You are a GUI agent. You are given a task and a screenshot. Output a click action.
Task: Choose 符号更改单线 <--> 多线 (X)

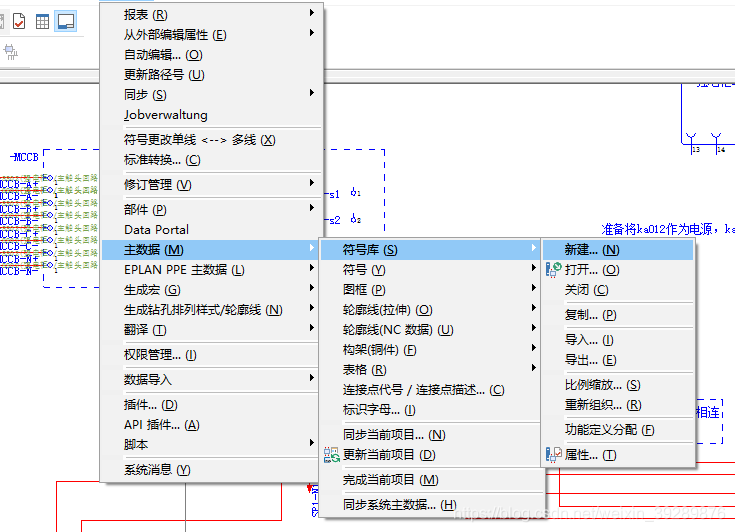click(211, 140)
